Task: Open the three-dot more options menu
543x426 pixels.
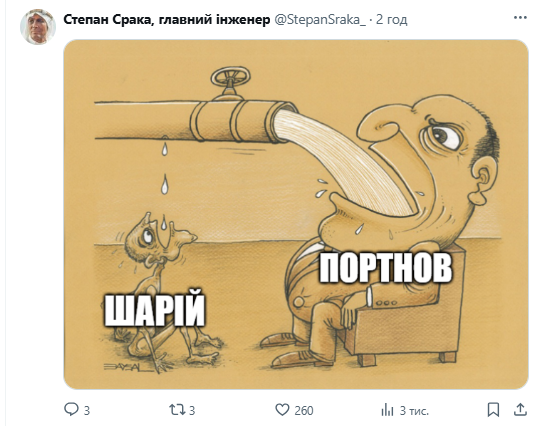Action: (x=520, y=18)
